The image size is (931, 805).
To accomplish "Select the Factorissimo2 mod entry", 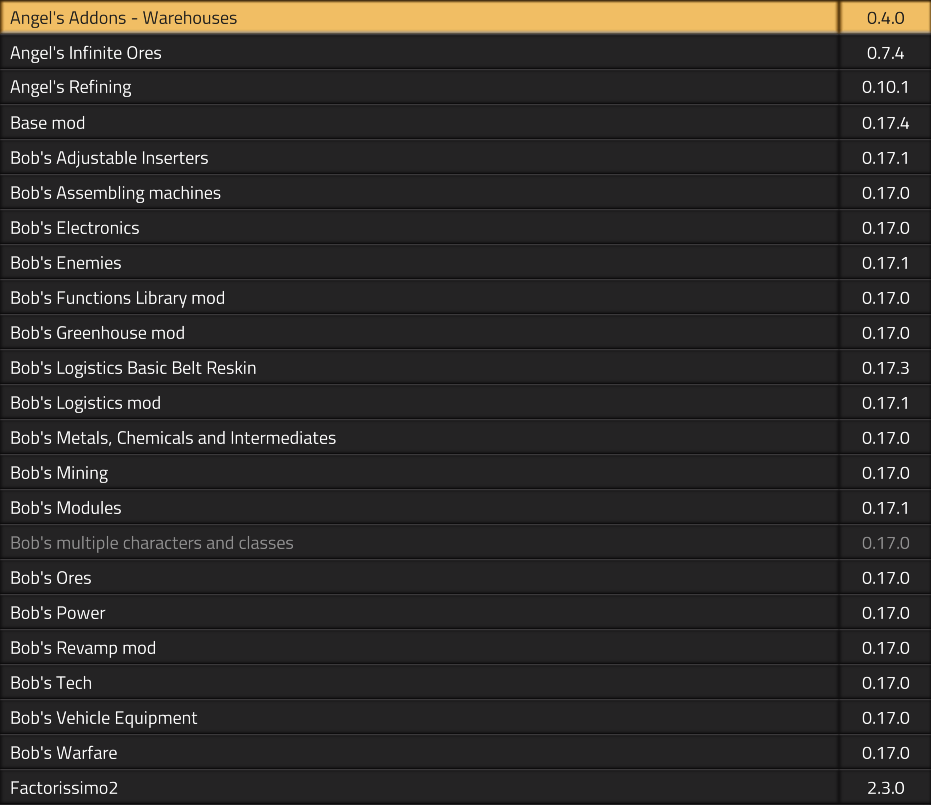I will pyautogui.click(x=64, y=788).
